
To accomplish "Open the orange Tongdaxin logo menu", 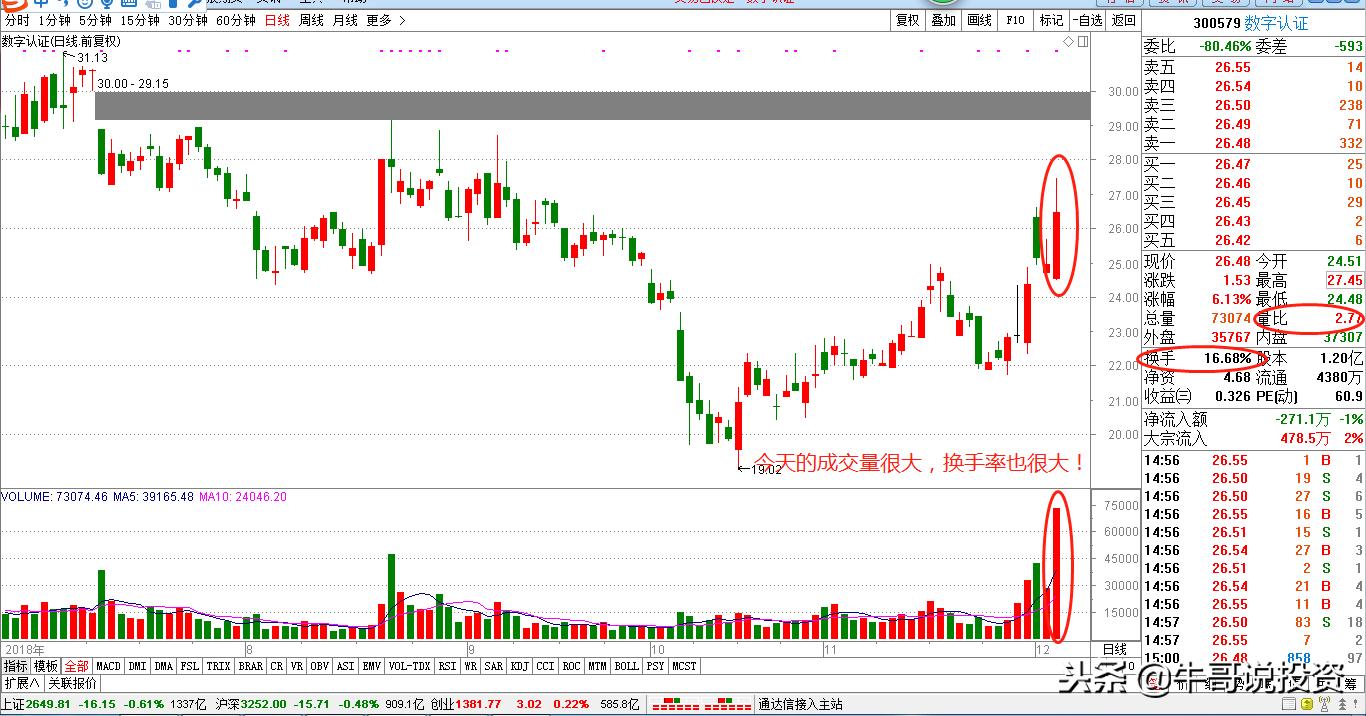I will point(13,6).
